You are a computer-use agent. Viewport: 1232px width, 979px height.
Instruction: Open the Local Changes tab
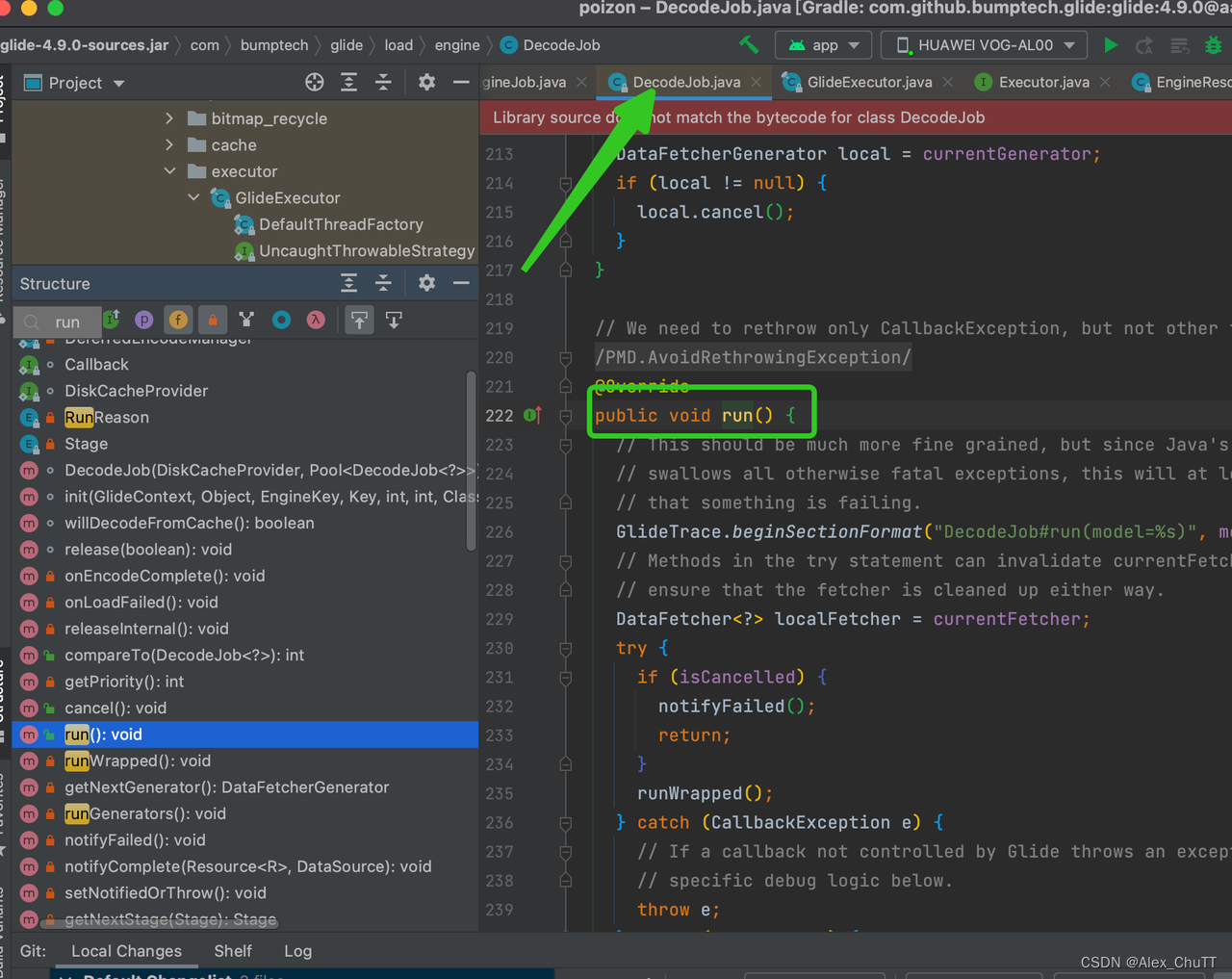point(126,951)
